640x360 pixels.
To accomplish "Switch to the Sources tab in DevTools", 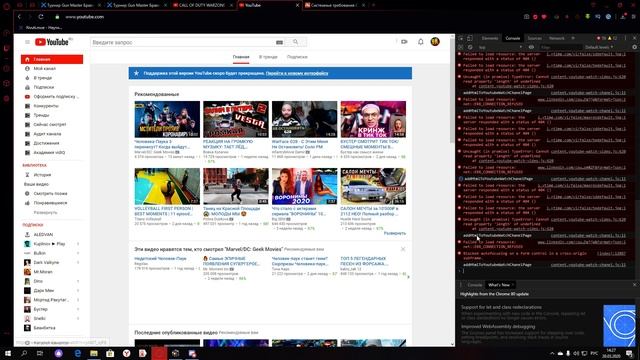I will pos(534,38).
